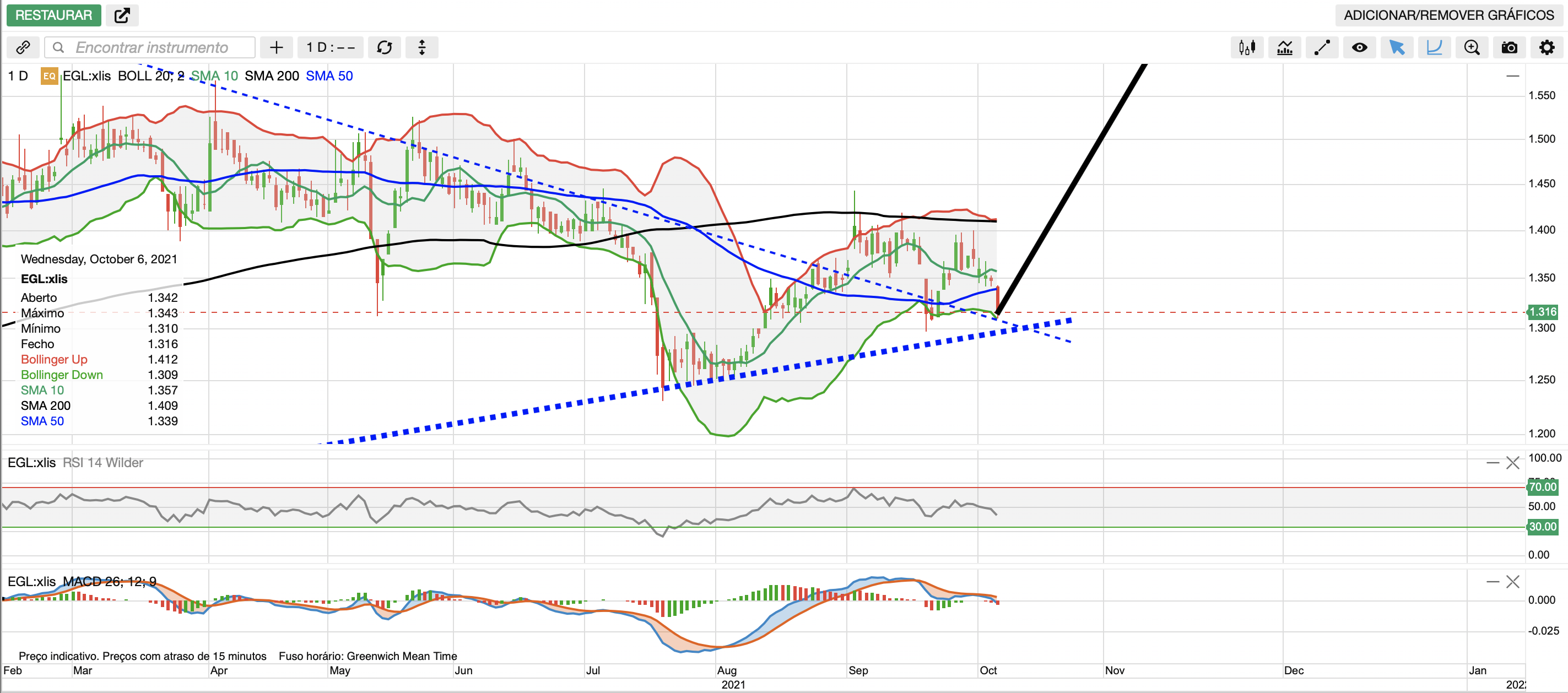Close the MACD 26; 12; 9 panel
Image resolution: width=1568 pixels, height=693 pixels.
tap(1512, 582)
